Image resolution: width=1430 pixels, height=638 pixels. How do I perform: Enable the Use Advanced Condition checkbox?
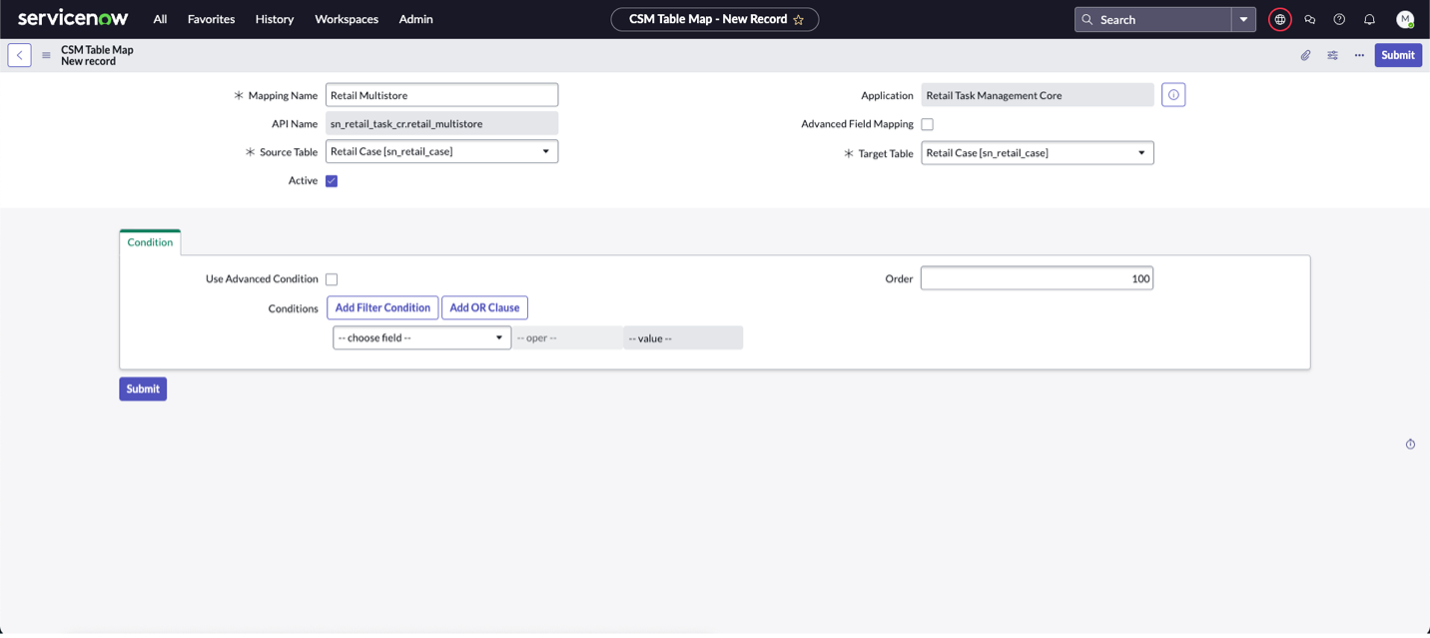[x=331, y=279]
